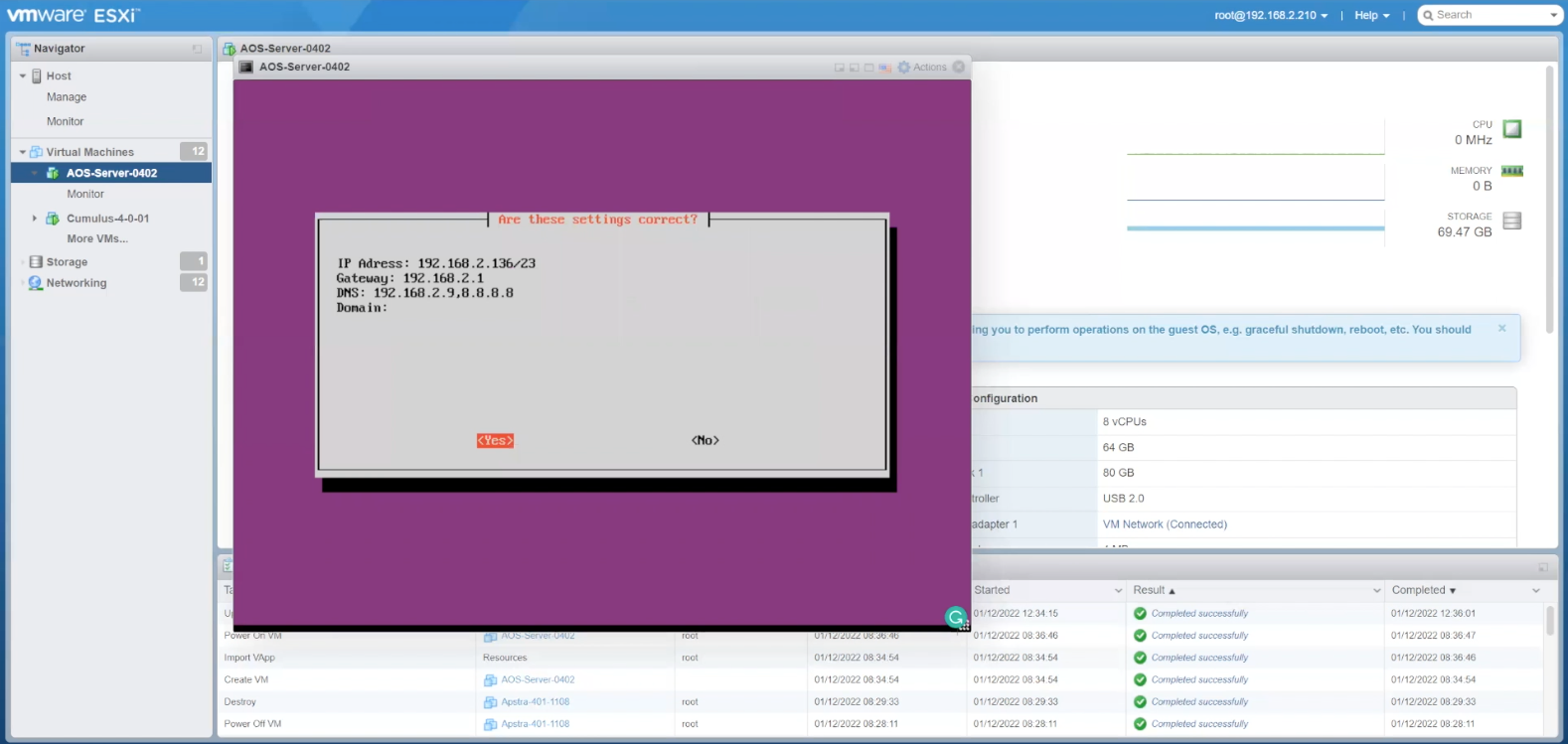Open AOS-Server-0402 link in Create VM row
This screenshot has height=744, width=1568.
tap(538, 680)
